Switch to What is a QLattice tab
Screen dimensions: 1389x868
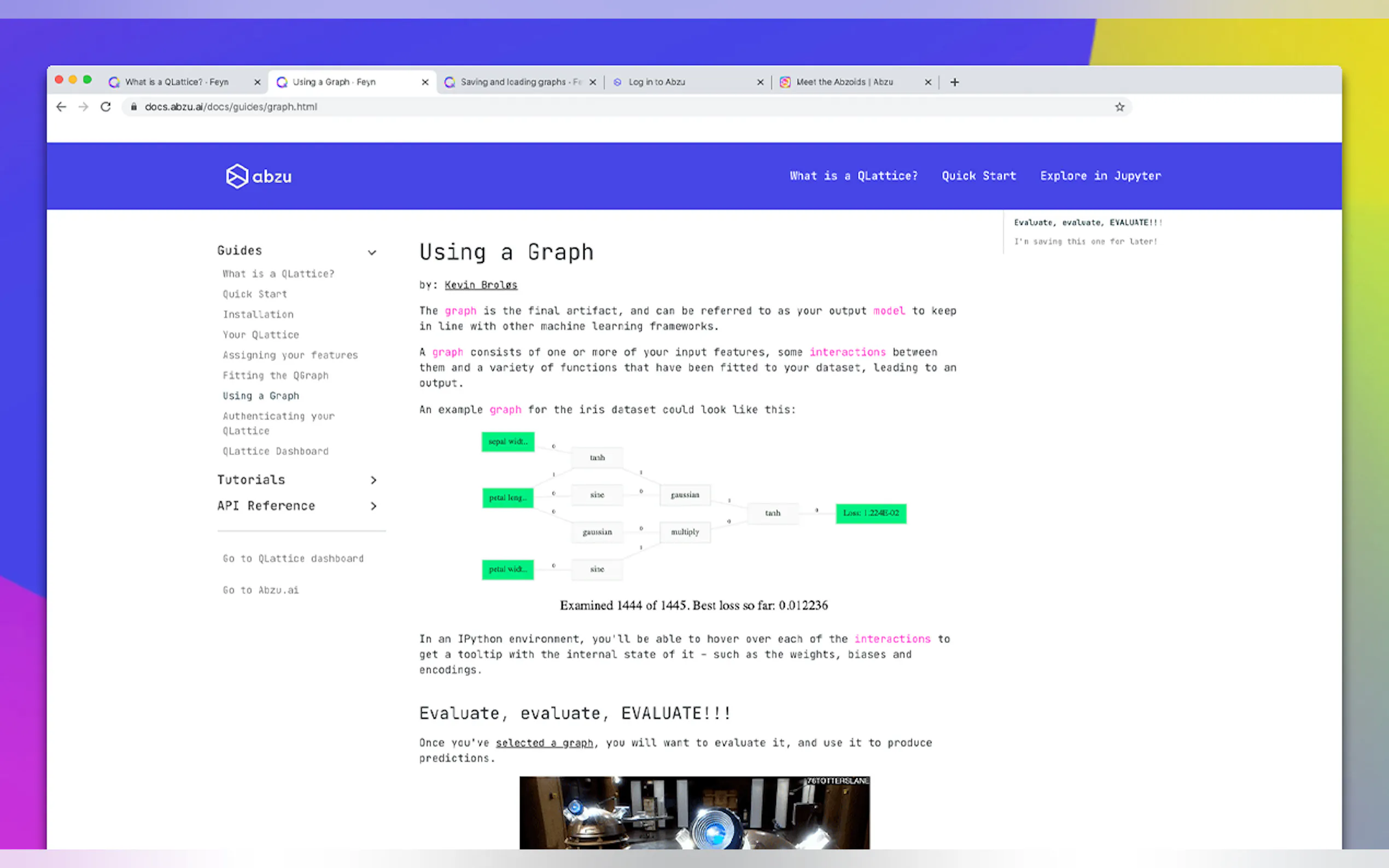pyautogui.click(x=176, y=82)
